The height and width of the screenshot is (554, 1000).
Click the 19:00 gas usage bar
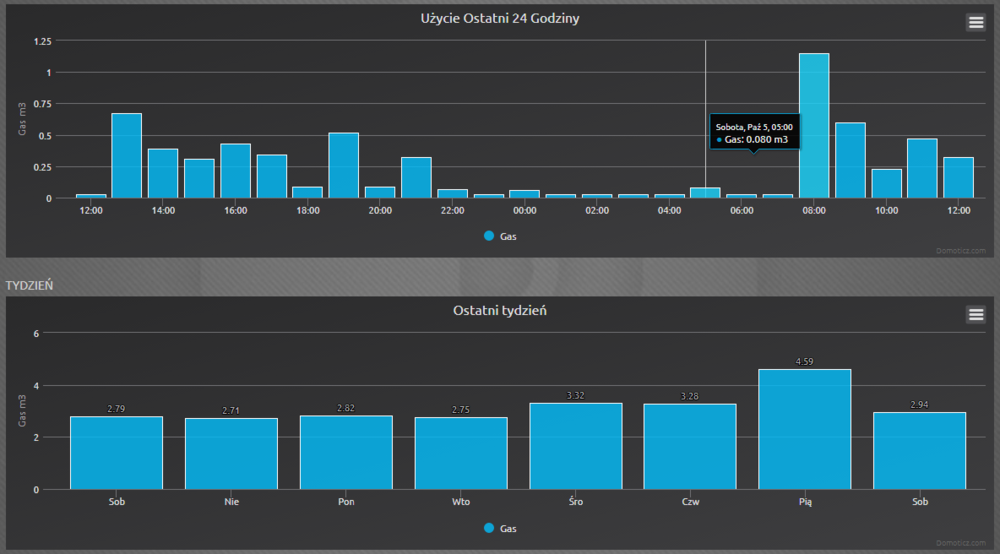tap(344, 166)
